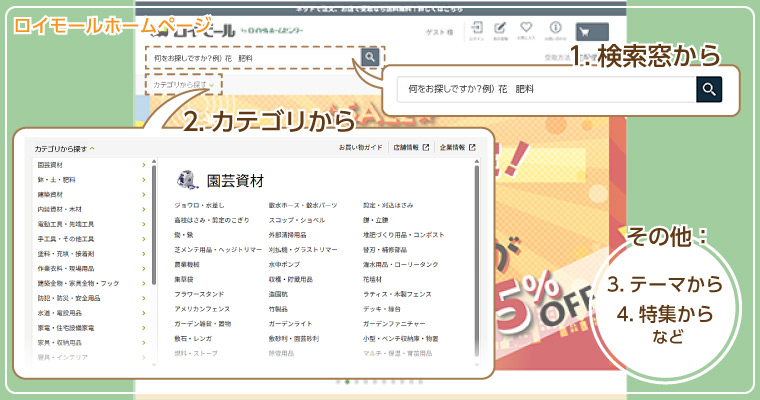Click 小型・ベンチ収納庫・物置
The width and height of the screenshot is (760, 400).
(400, 338)
